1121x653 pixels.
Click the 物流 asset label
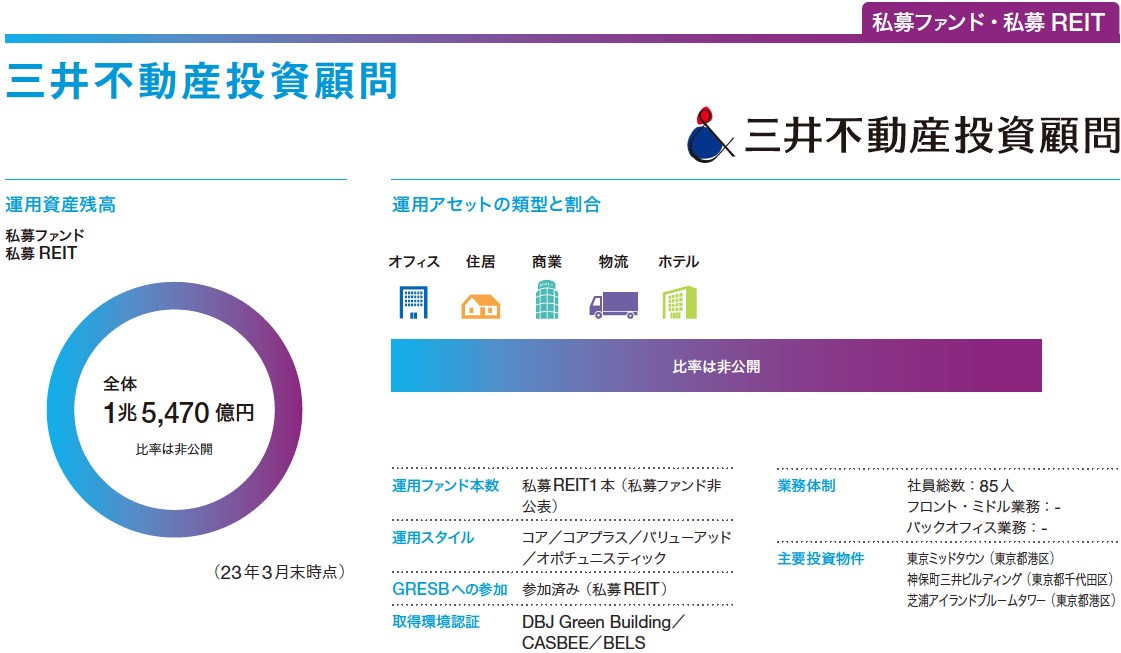click(613, 262)
